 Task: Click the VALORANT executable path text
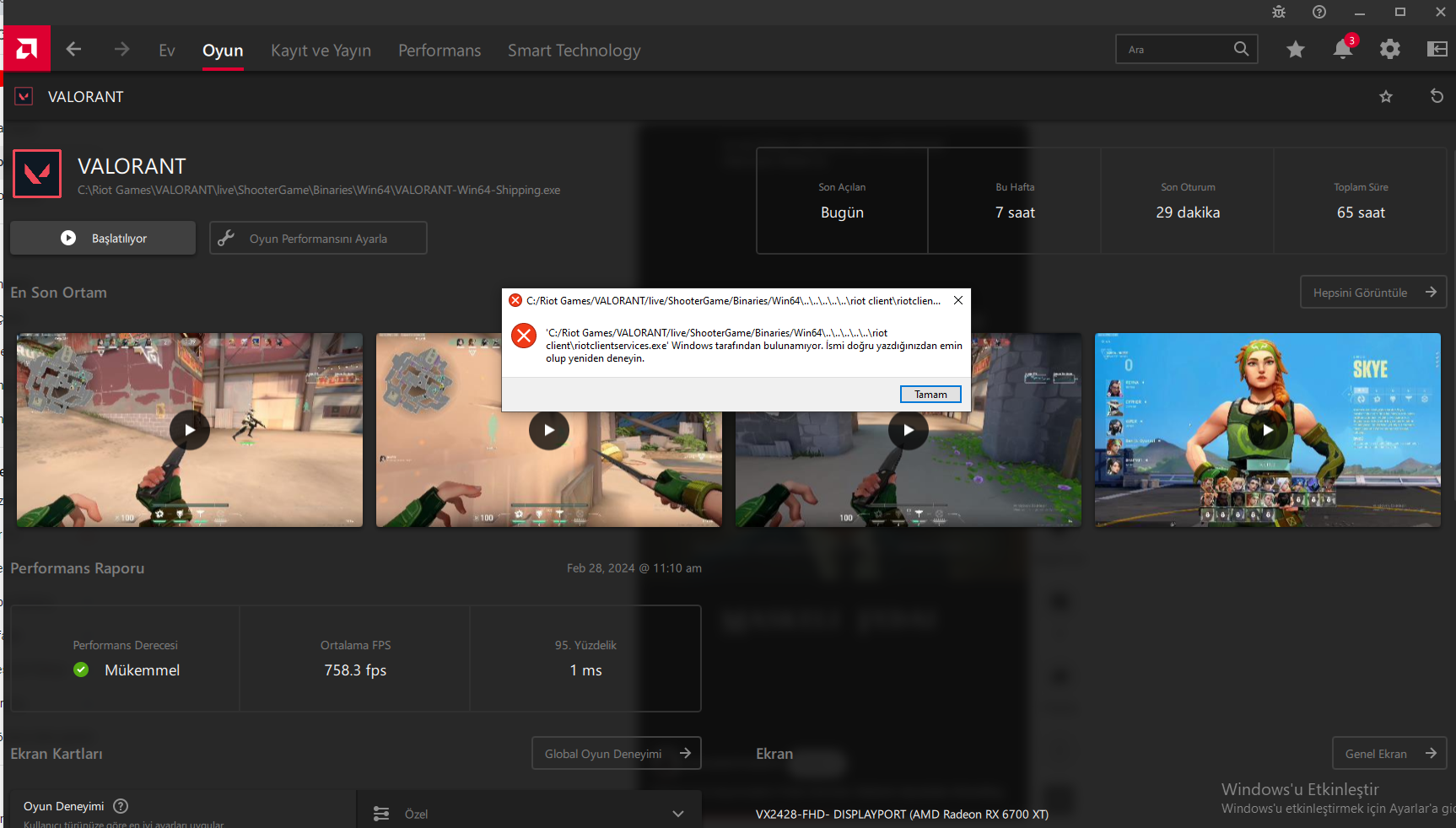(x=319, y=190)
